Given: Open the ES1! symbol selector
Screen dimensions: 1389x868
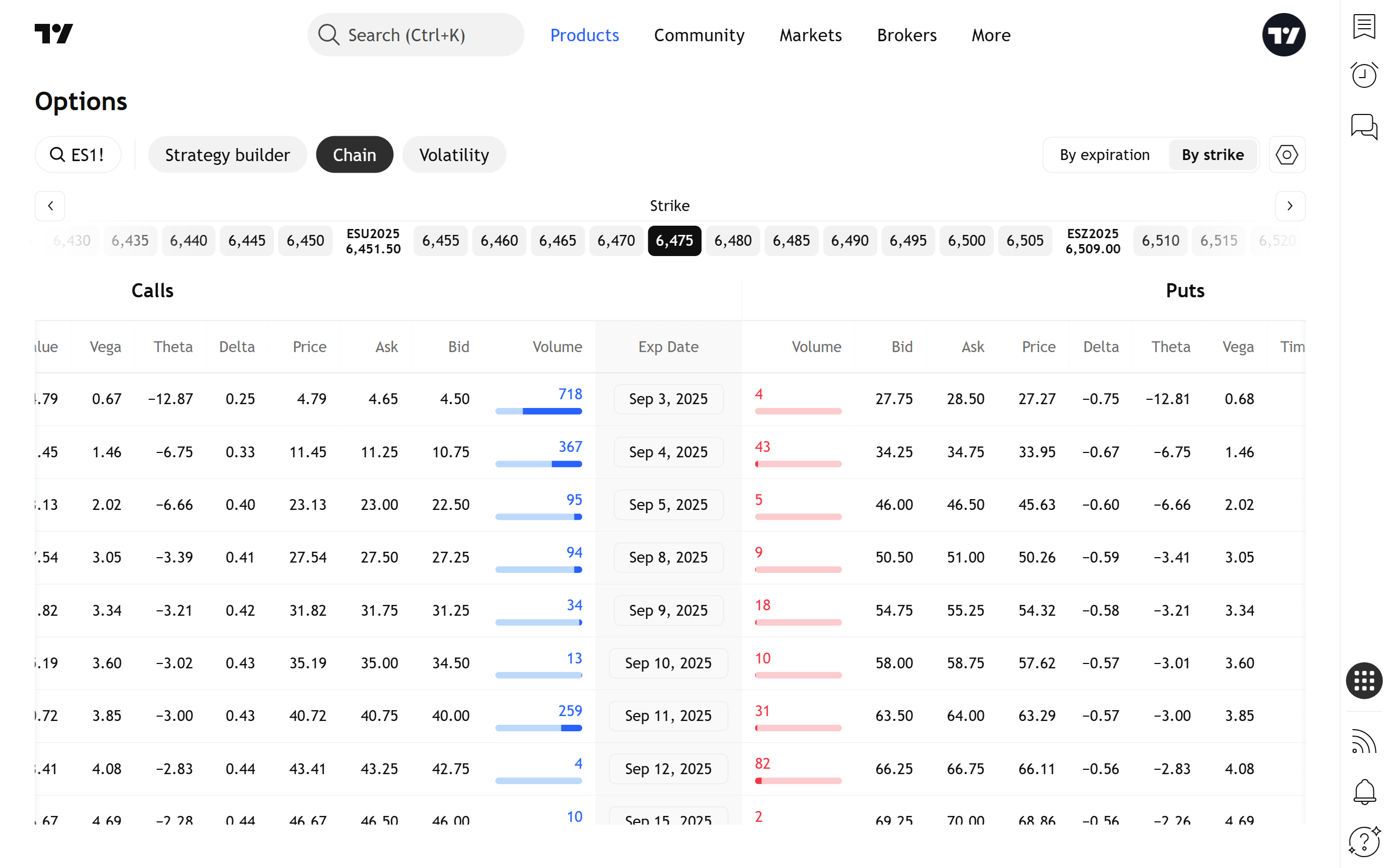Looking at the screenshot, I should [x=78, y=155].
